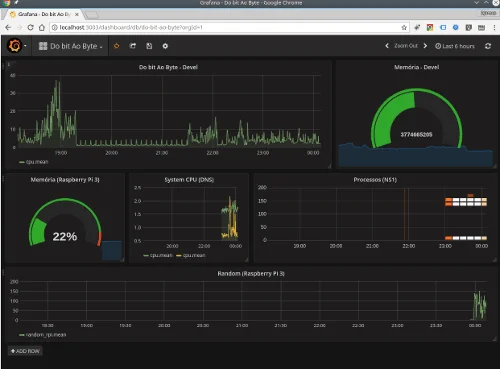The image size is (500, 369).
Task: Star the dashboard as a favorite
Action: (116, 46)
